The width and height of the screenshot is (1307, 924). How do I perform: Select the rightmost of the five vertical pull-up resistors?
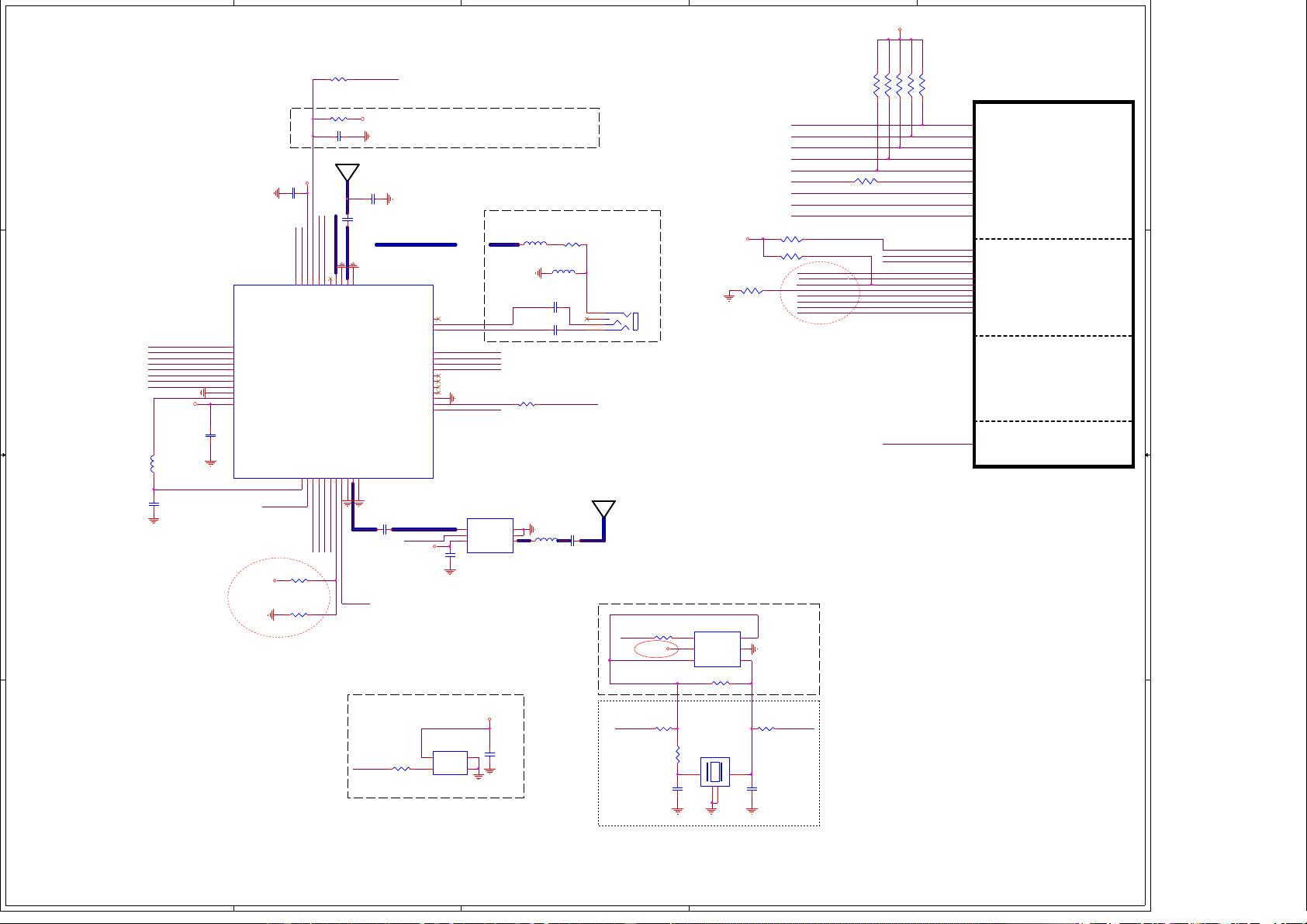(x=921, y=85)
